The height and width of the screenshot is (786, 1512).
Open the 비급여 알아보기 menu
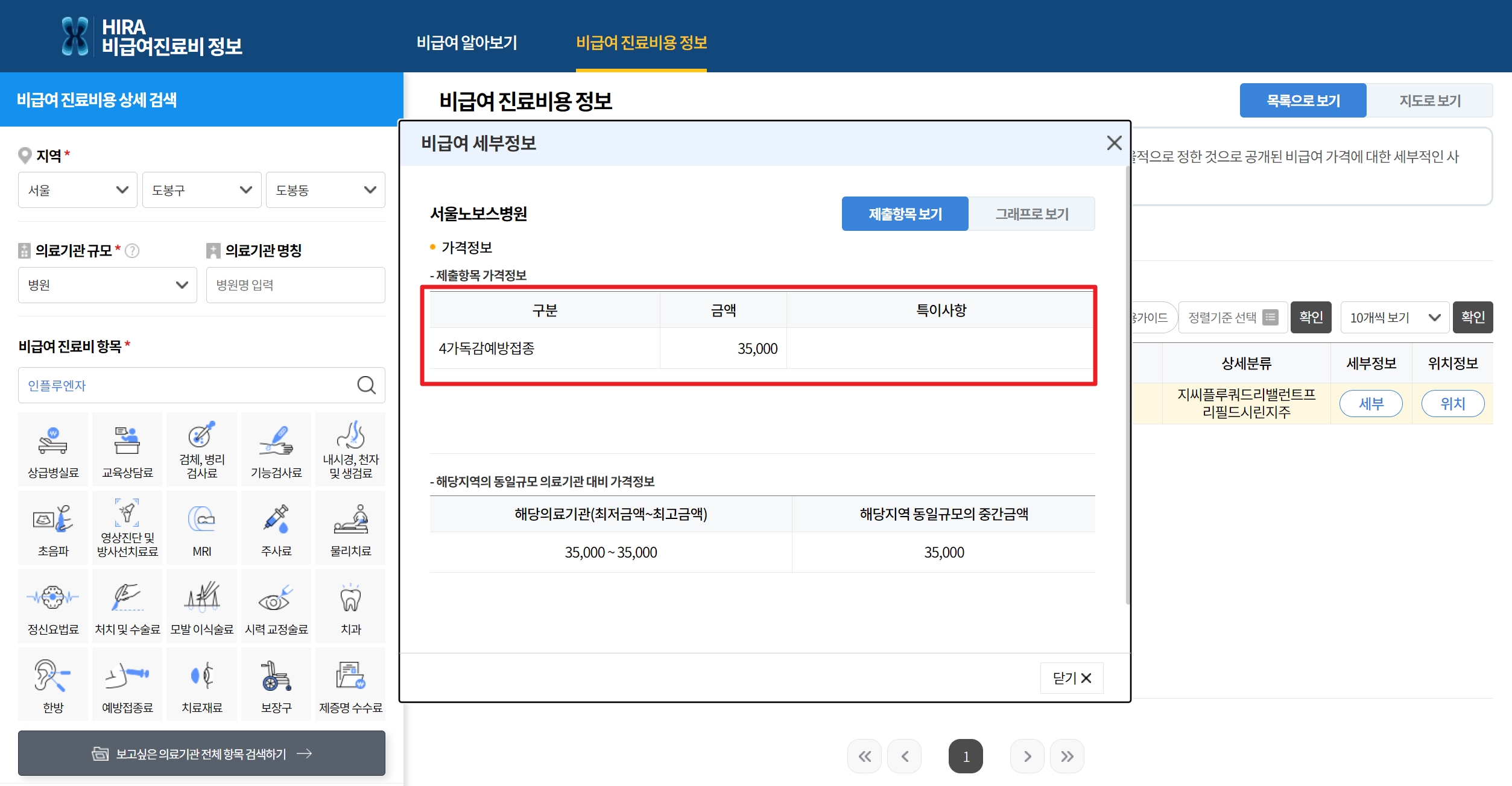467,43
